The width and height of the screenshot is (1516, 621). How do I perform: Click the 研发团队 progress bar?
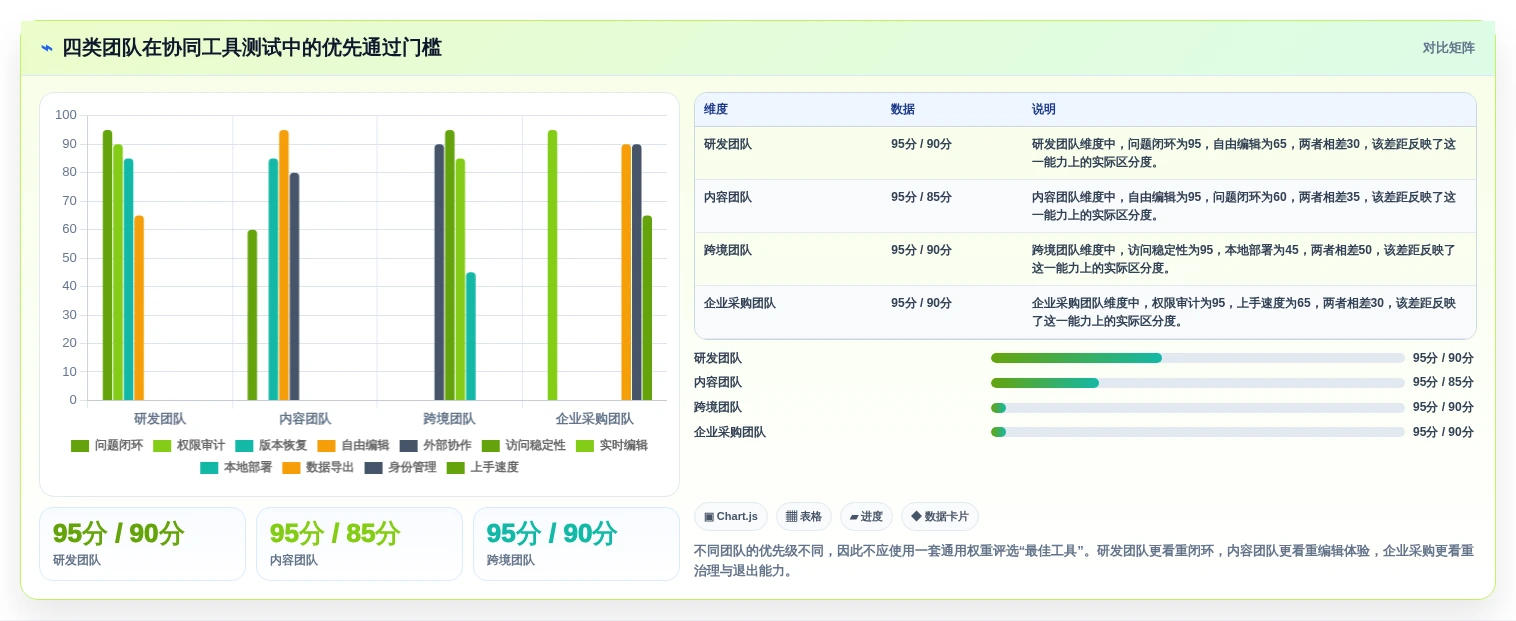(x=1198, y=358)
